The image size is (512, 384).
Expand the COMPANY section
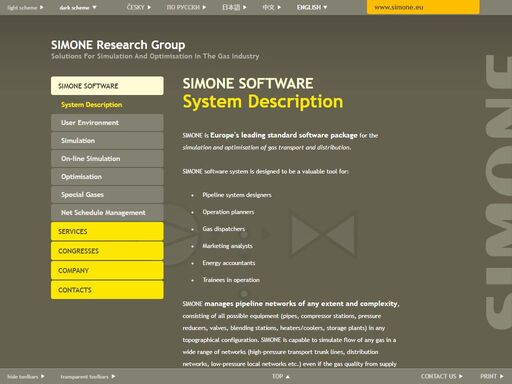coord(107,270)
